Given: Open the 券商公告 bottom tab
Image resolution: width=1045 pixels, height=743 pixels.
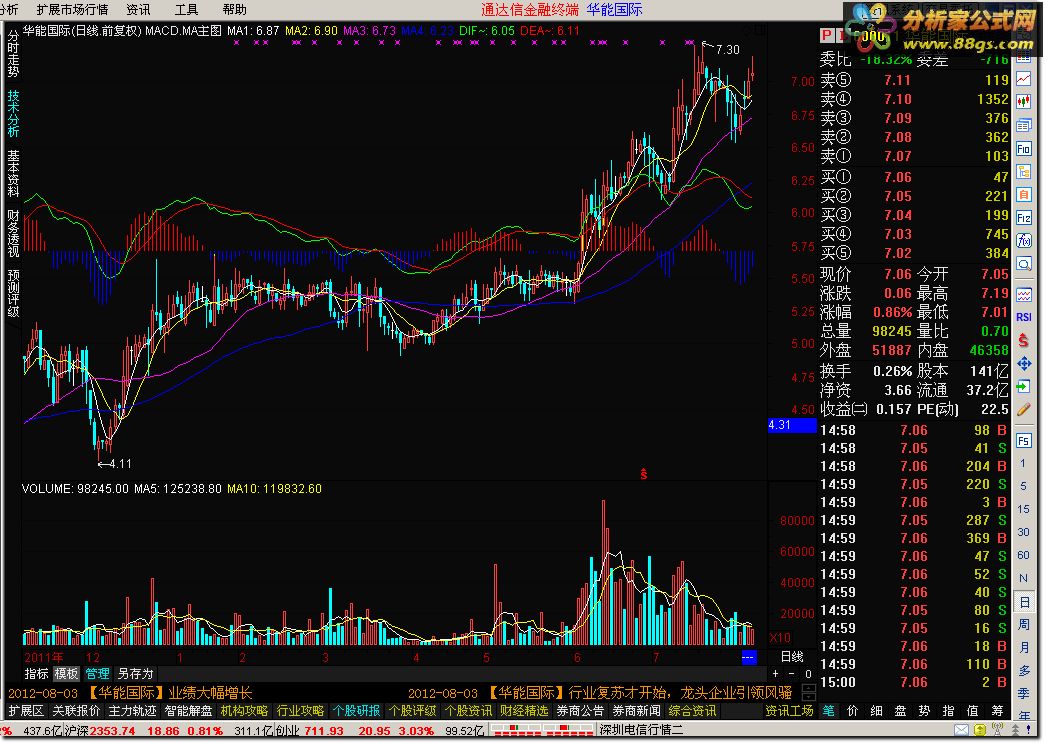Looking at the screenshot, I should coord(580,711).
